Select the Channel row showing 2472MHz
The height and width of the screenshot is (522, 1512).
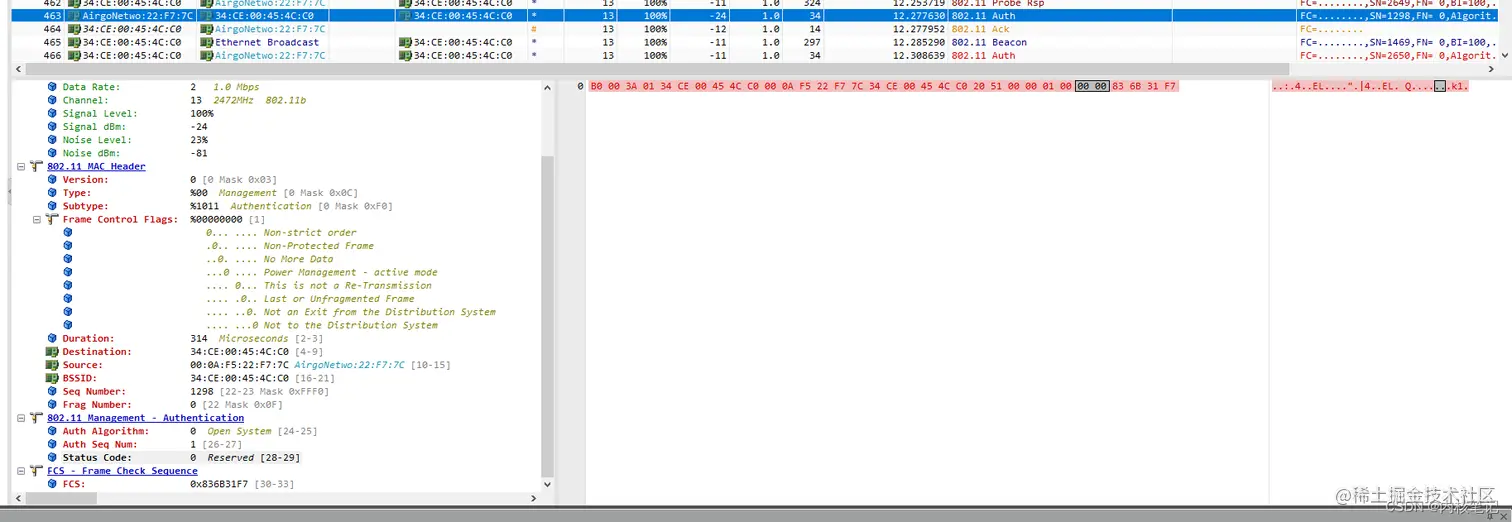(177, 101)
